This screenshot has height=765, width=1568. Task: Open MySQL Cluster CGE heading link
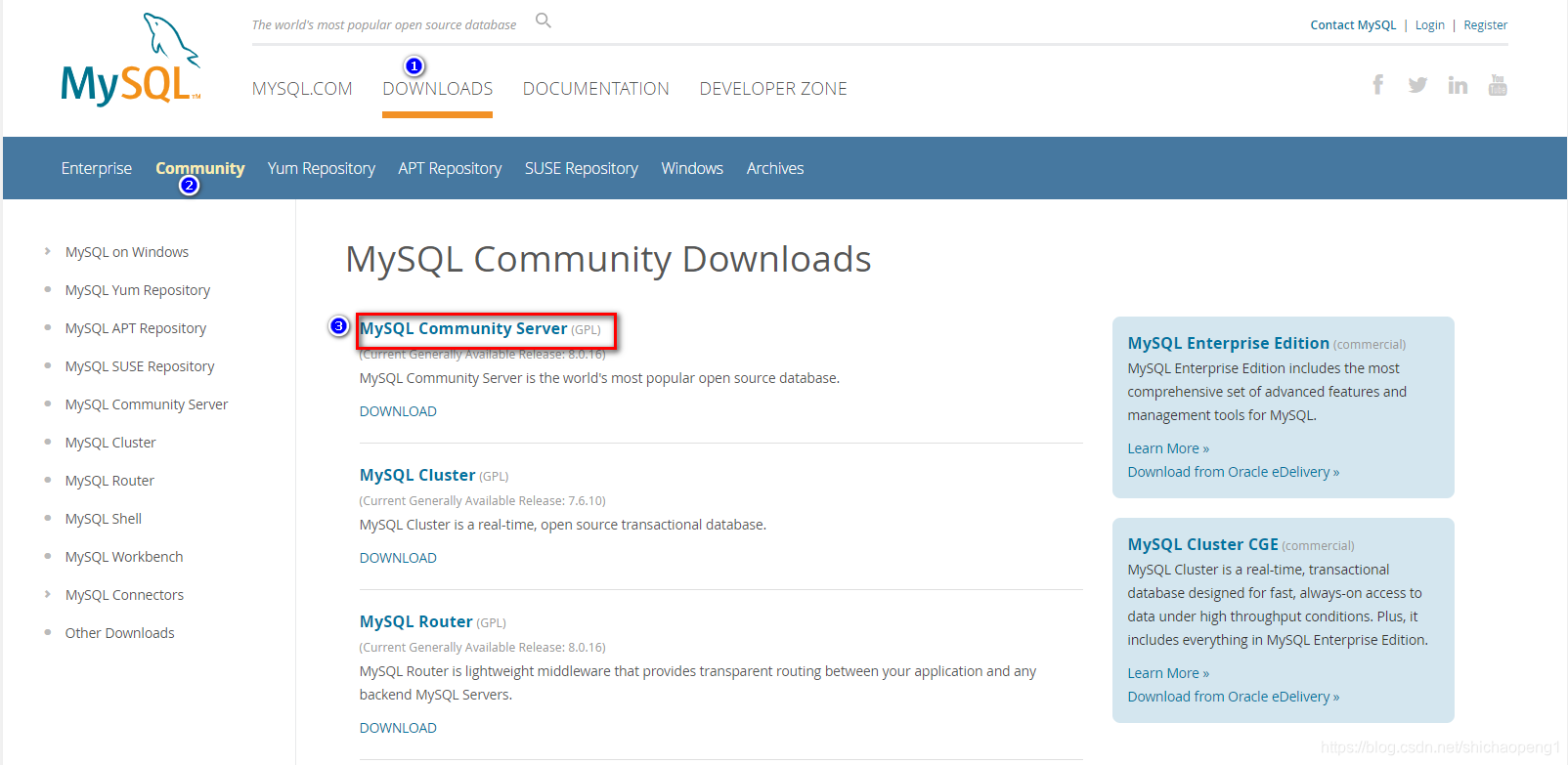1202,544
